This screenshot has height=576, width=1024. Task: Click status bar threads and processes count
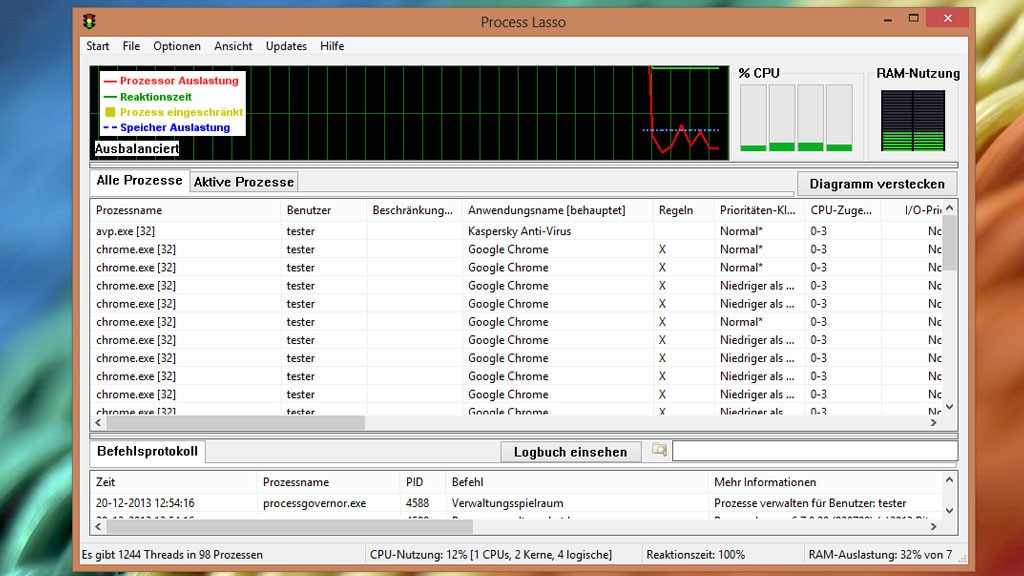(x=172, y=554)
